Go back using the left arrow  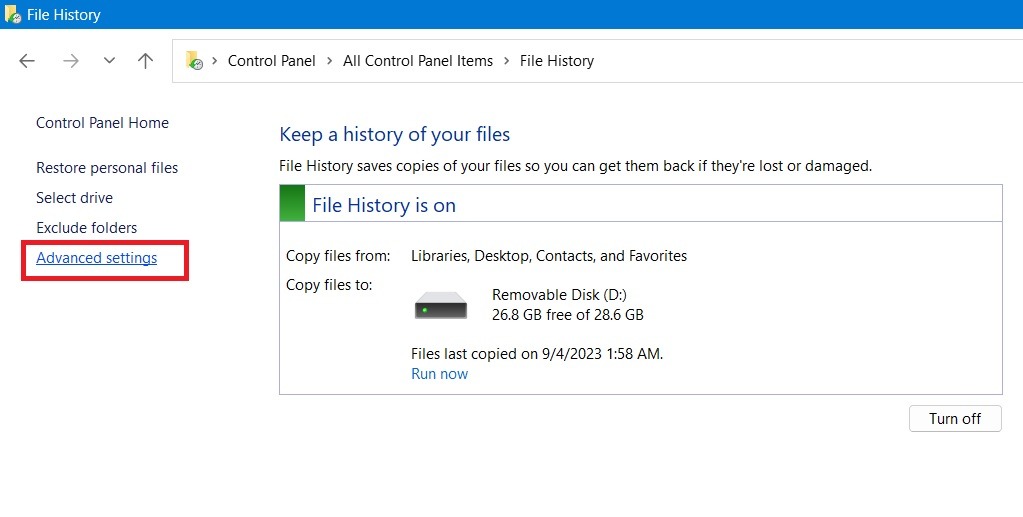click(28, 61)
